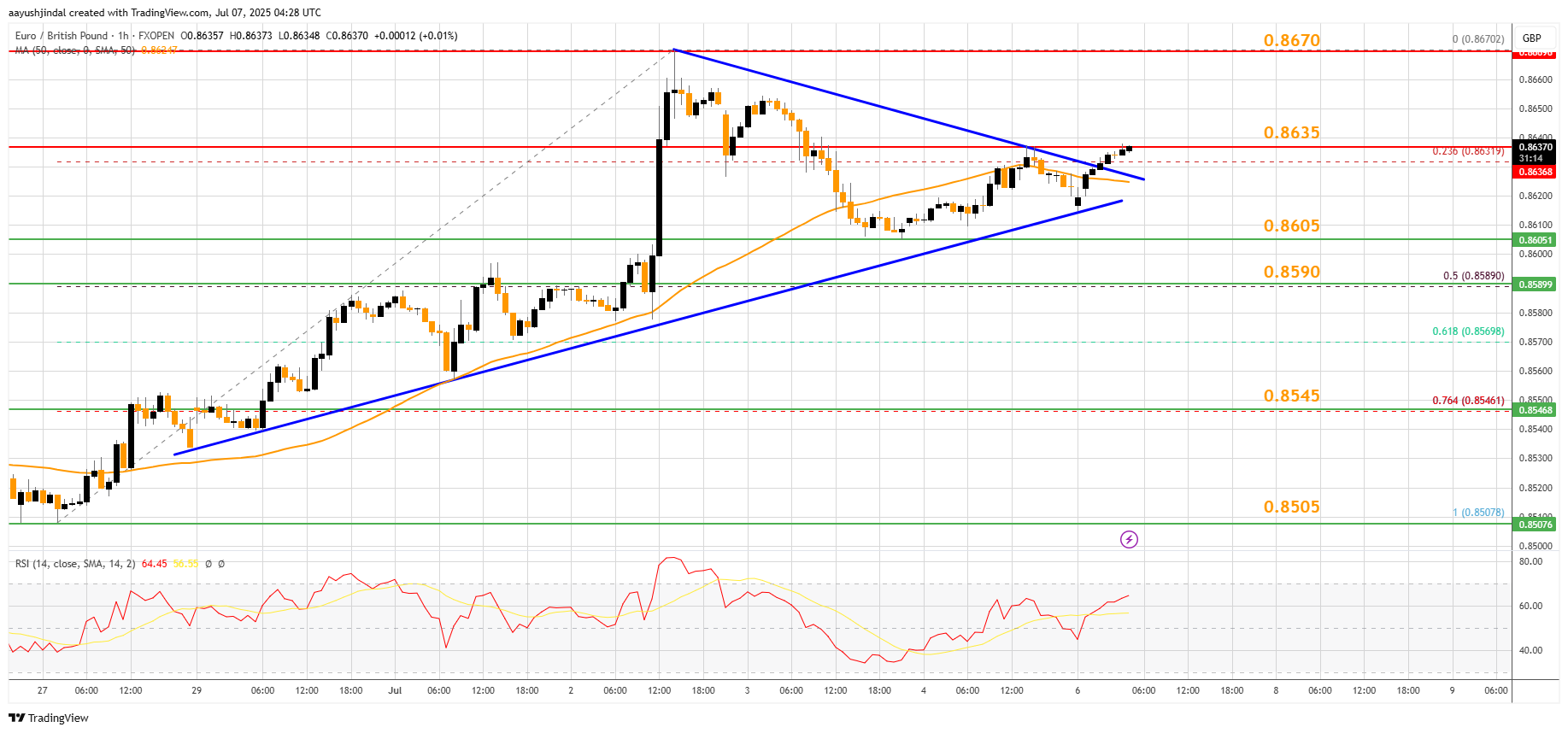Click the green 0.85899 price tag

tap(1535, 284)
